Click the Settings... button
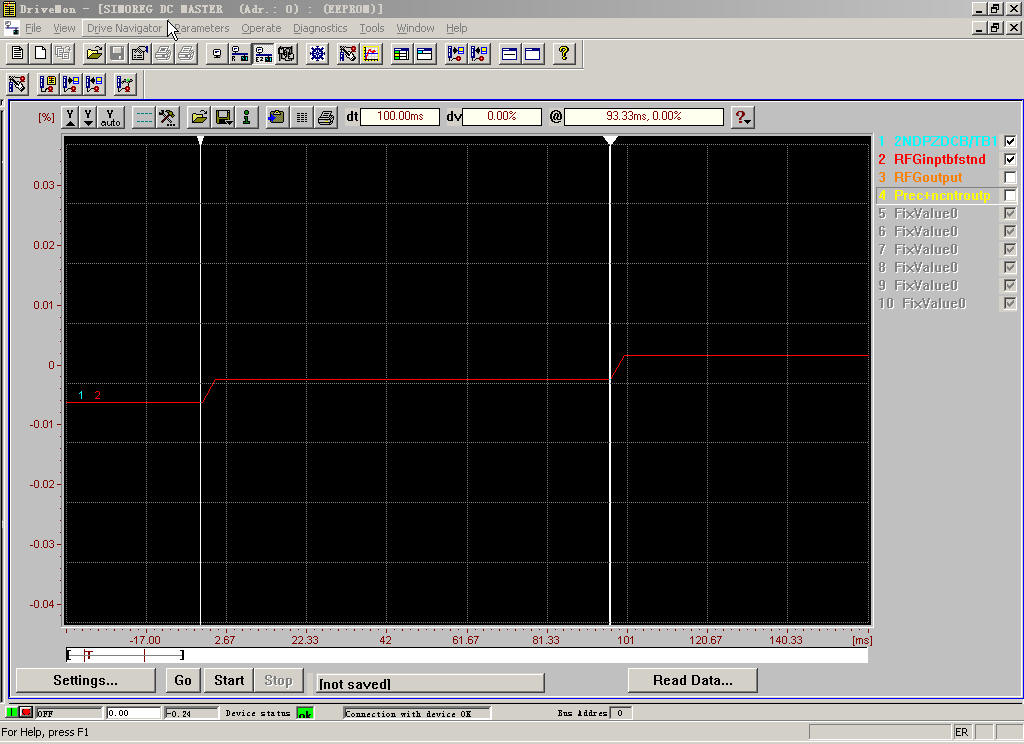Screen dimensions: 1024x744 (x=86, y=680)
